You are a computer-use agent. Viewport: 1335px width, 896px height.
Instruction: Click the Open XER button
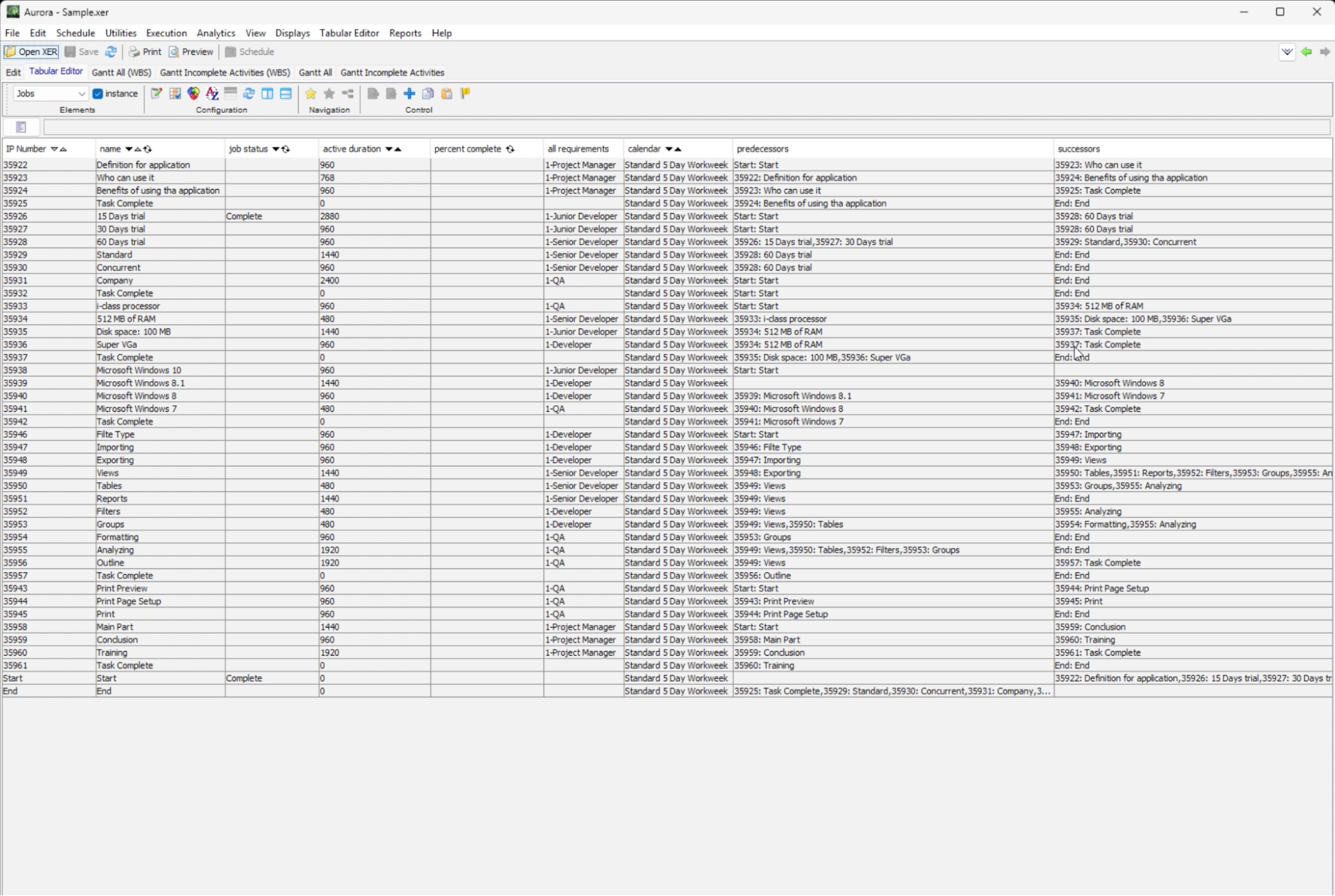[31, 51]
